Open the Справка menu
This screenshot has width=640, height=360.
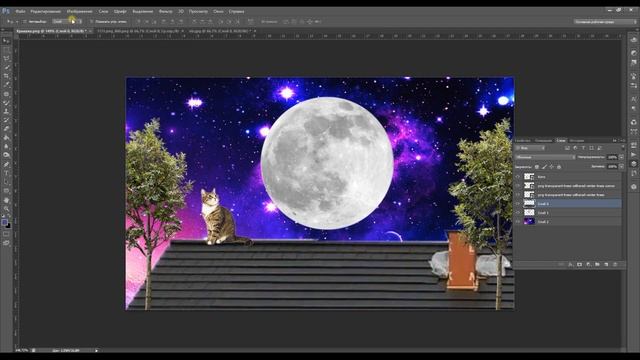(x=236, y=11)
